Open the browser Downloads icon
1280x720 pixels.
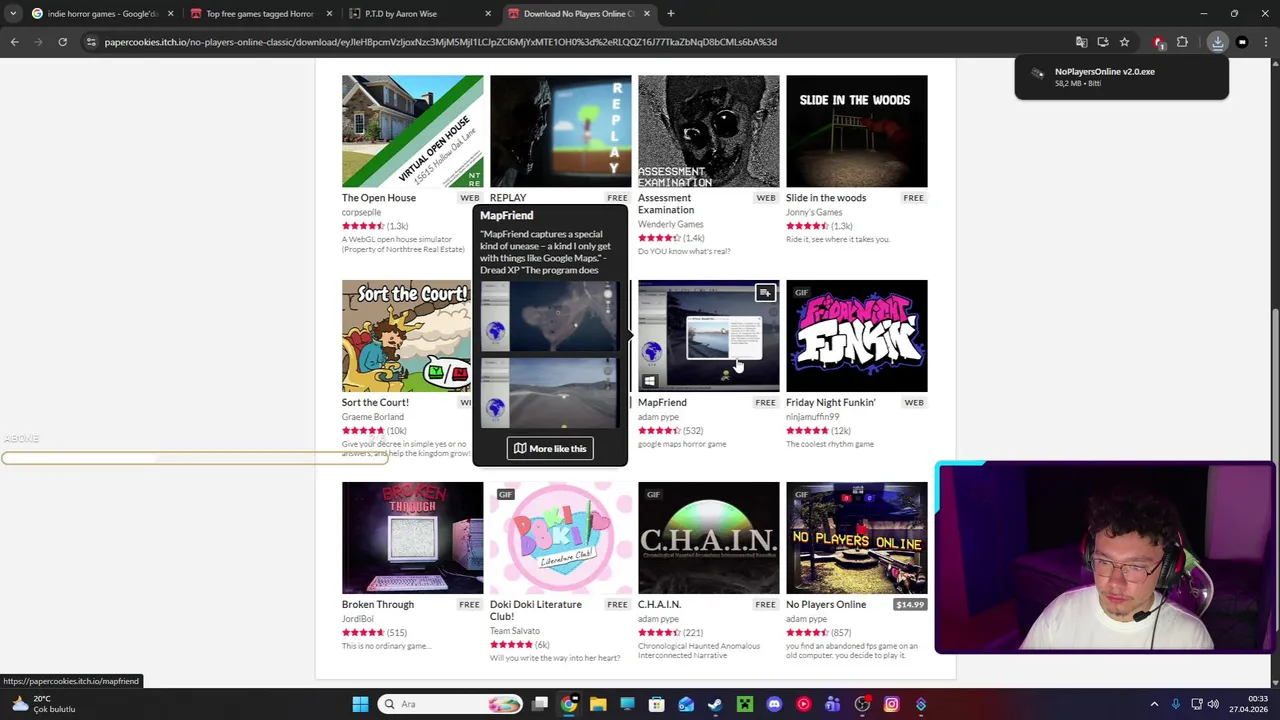click(x=1217, y=42)
